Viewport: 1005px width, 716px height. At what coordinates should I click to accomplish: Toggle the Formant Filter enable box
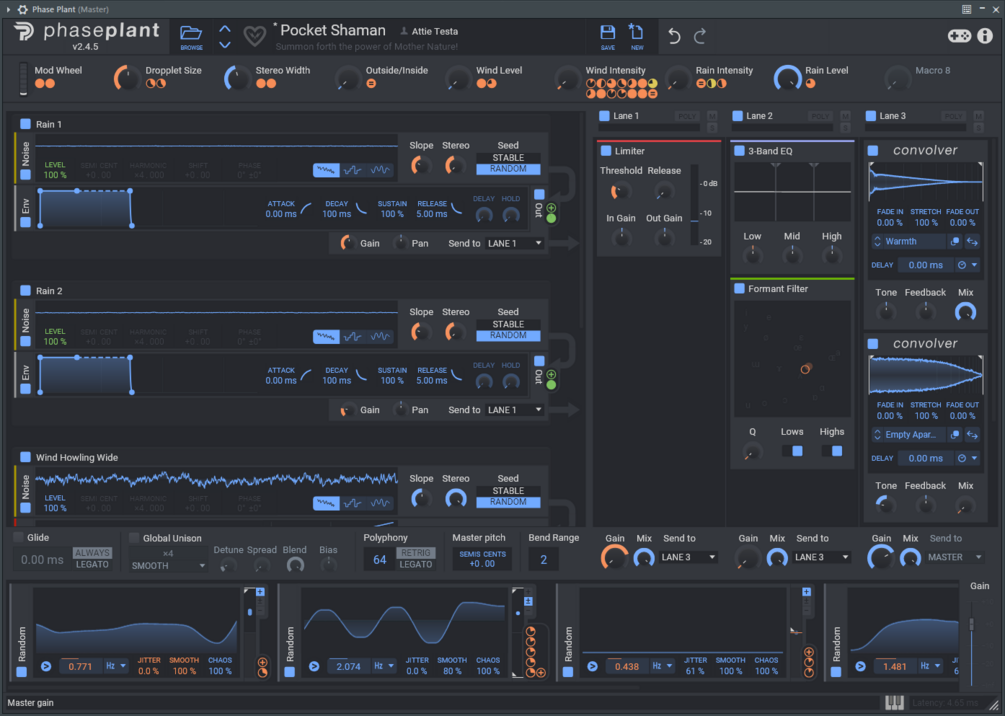click(739, 288)
